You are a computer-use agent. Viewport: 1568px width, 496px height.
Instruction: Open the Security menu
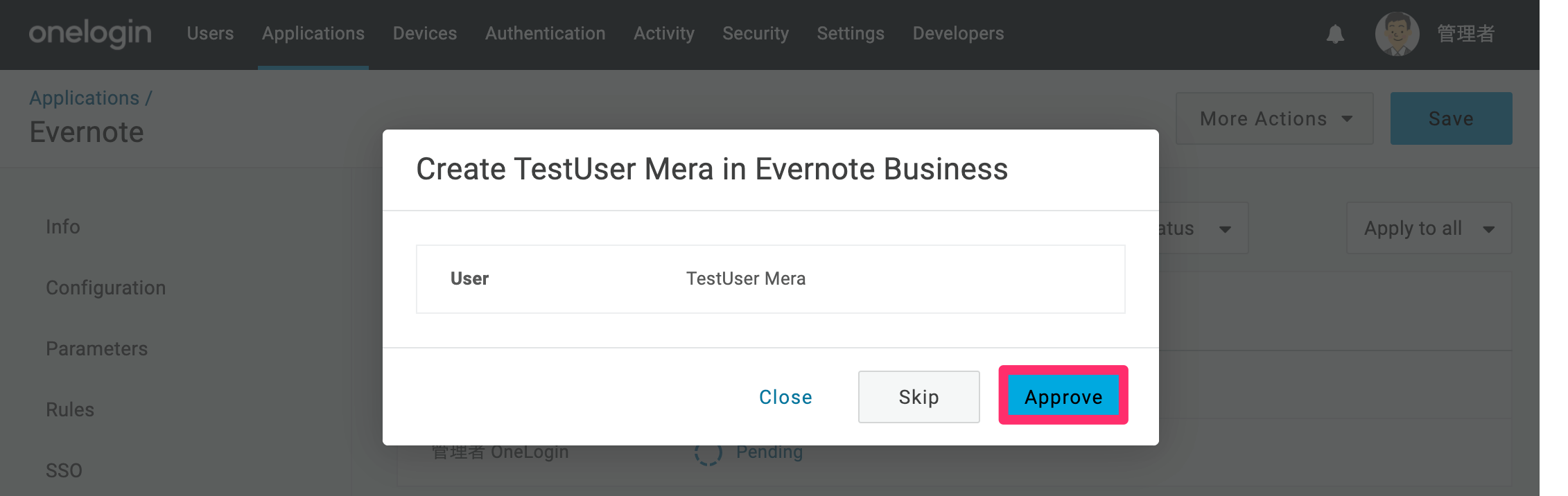click(x=756, y=33)
